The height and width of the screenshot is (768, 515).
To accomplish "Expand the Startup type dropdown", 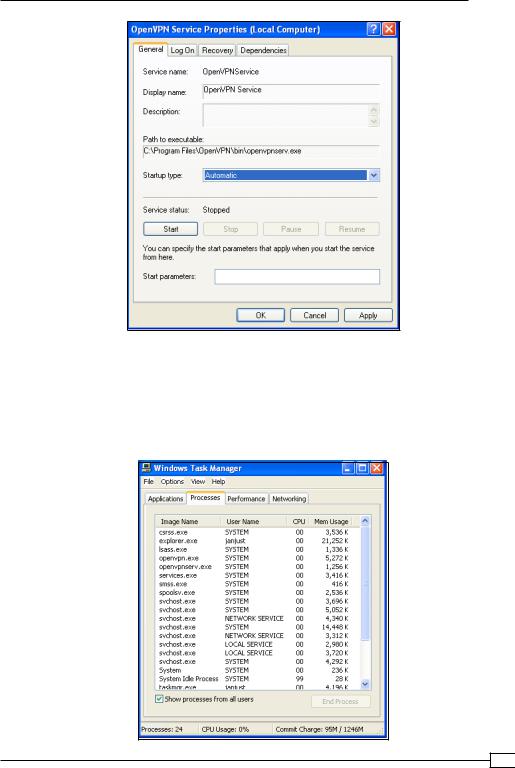I will point(374,175).
